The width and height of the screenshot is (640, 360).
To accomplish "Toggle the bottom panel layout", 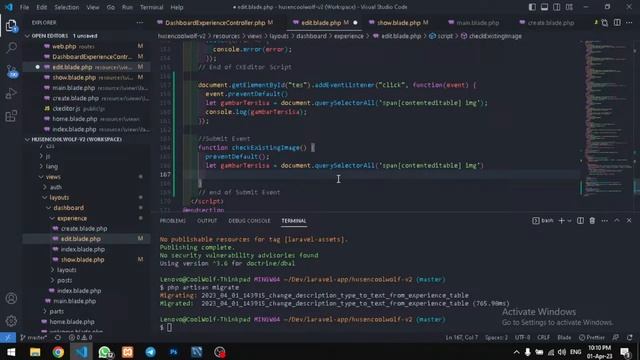I will click(544, 7).
